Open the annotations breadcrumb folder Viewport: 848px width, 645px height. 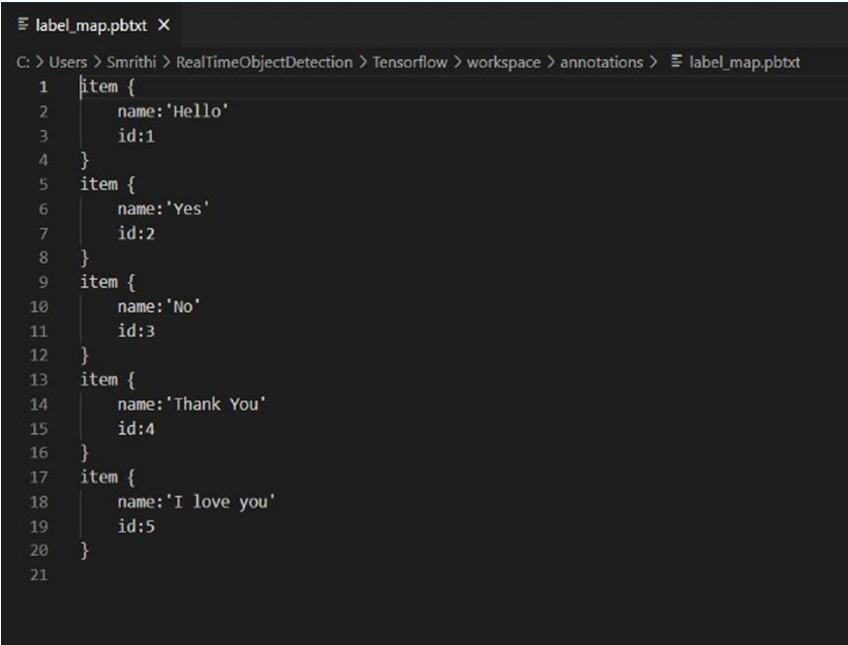(601, 62)
